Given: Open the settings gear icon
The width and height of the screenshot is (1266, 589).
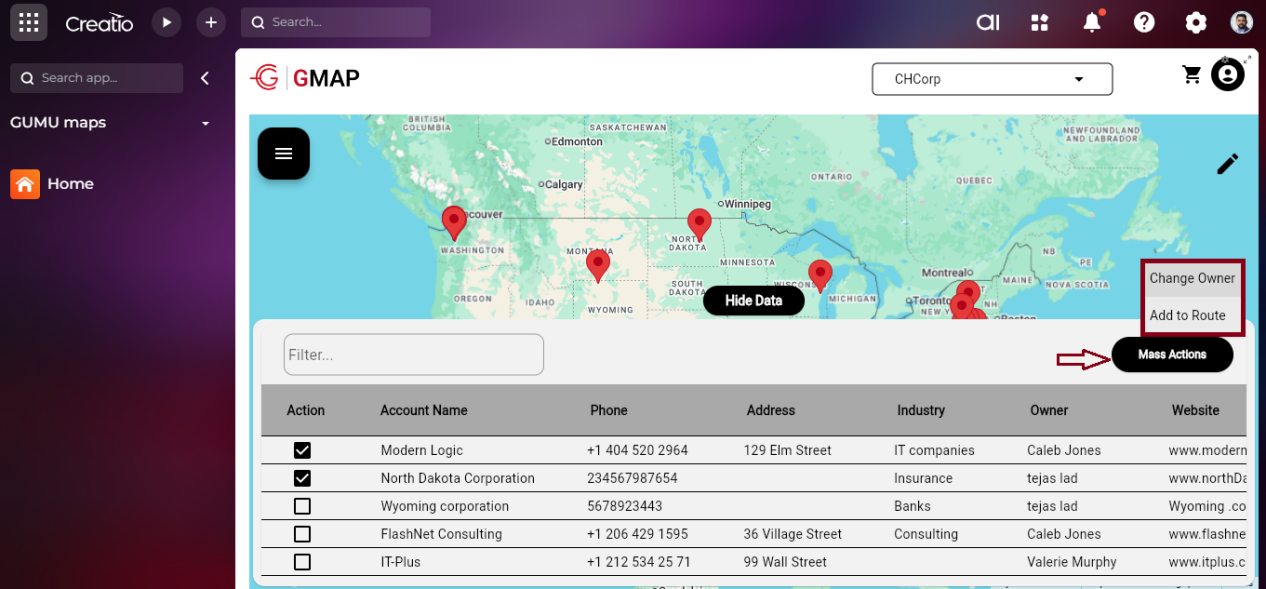Looking at the screenshot, I should click(1195, 22).
